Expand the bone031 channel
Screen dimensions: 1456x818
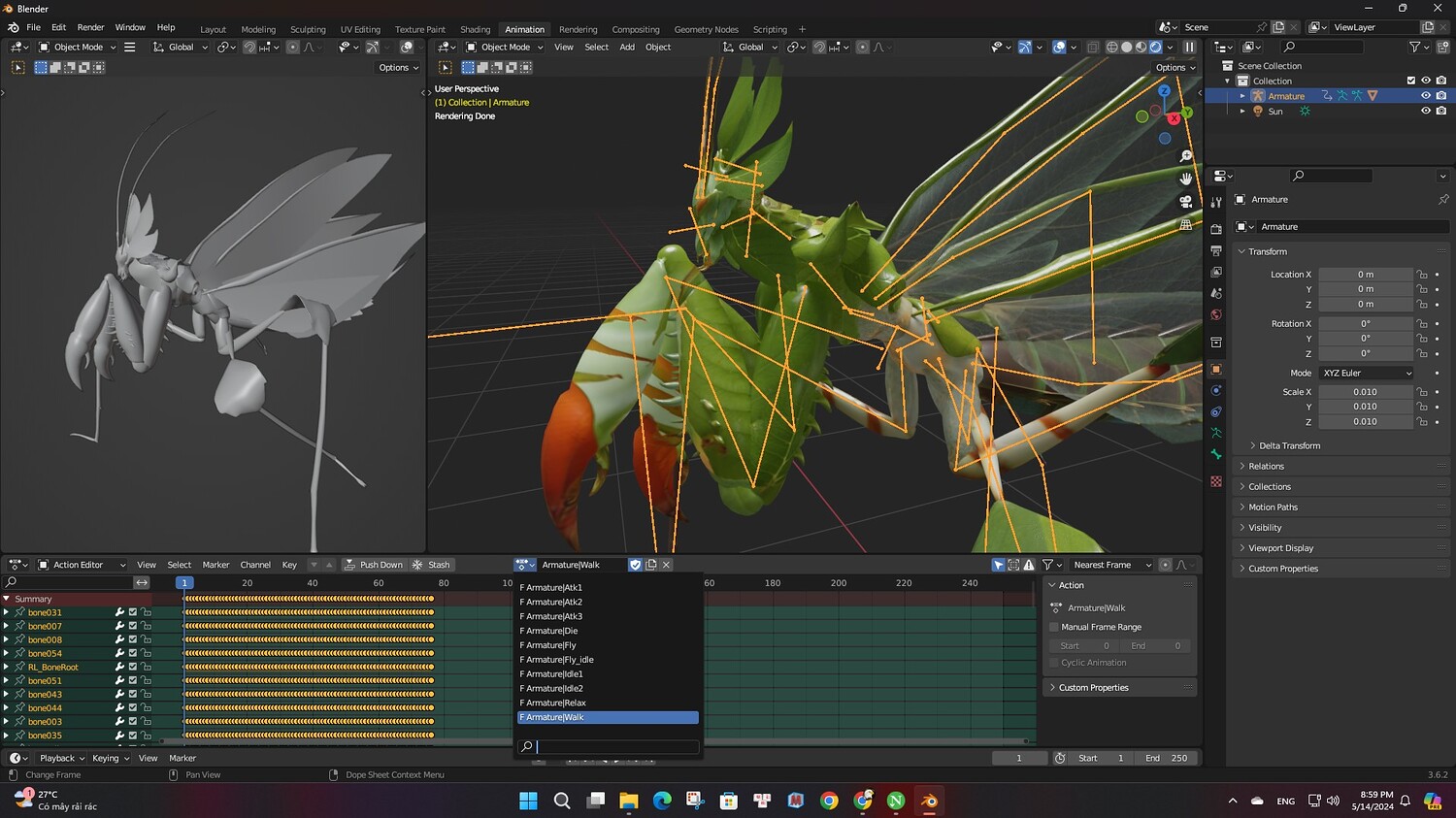pyautogui.click(x=7, y=612)
